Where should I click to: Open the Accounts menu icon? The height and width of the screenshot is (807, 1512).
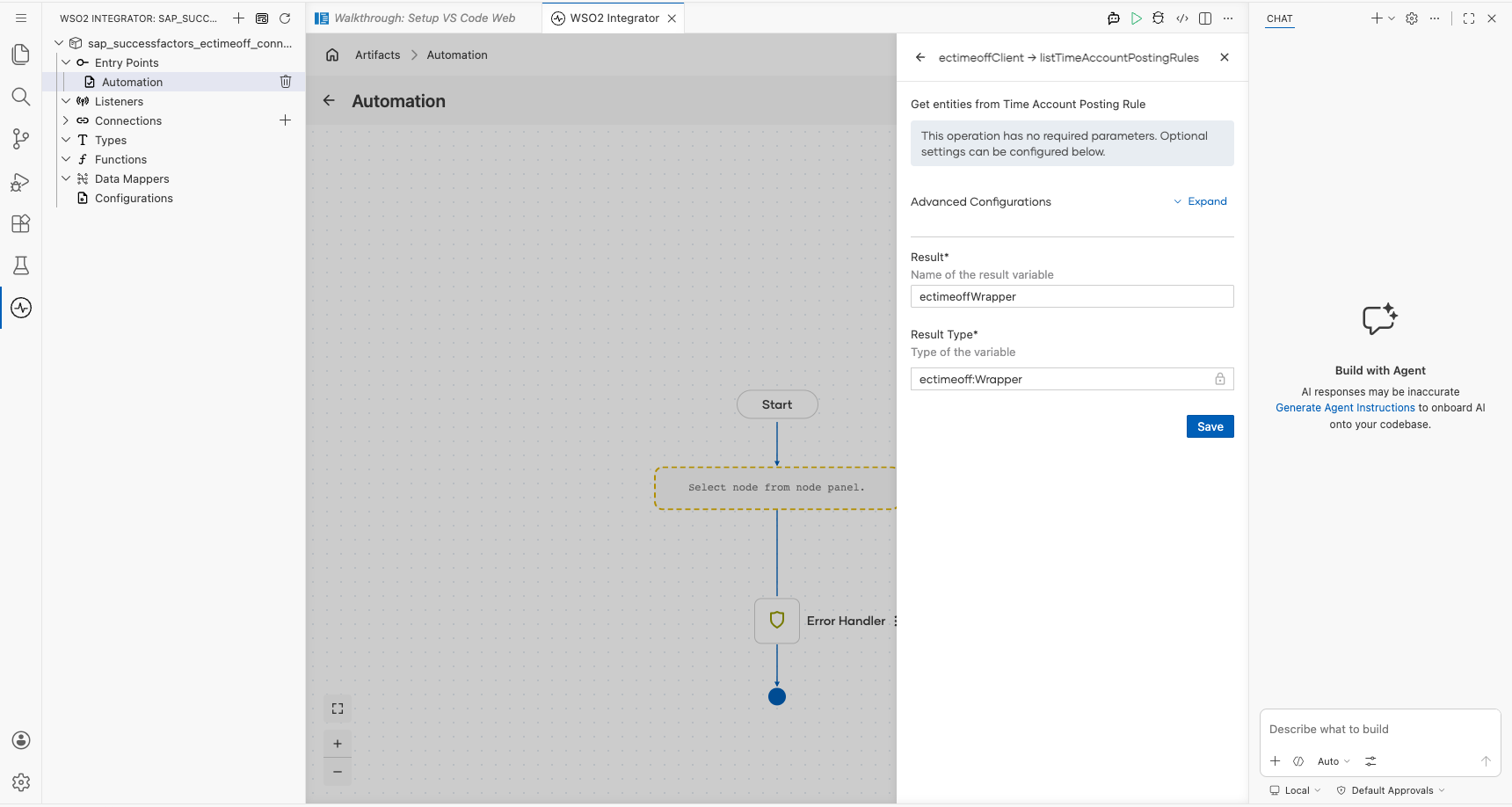coord(21,740)
